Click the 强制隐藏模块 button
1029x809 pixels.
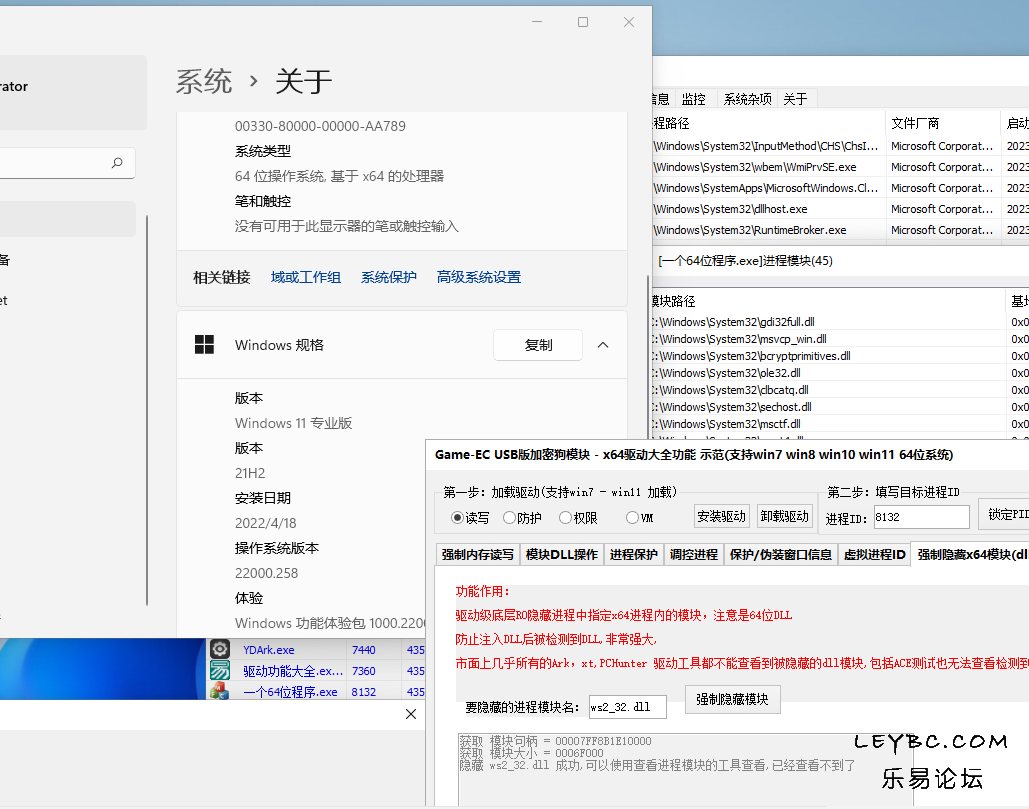[x=732, y=699]
